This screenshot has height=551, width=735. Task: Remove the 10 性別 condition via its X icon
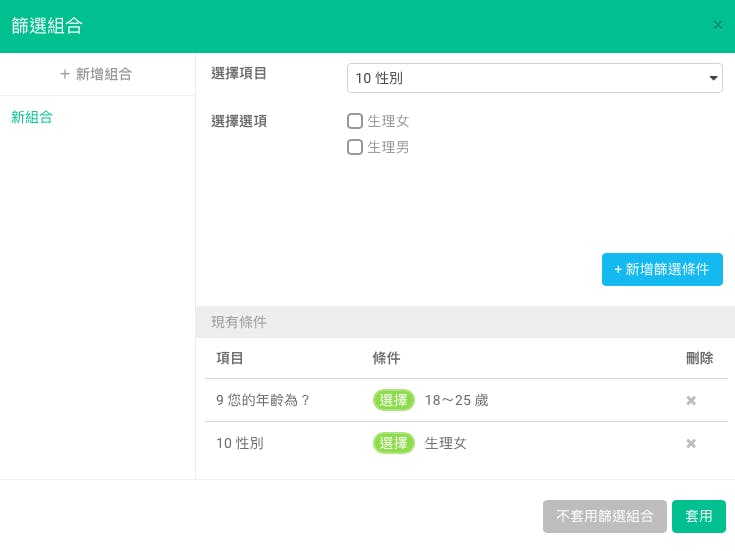(690, 444)
